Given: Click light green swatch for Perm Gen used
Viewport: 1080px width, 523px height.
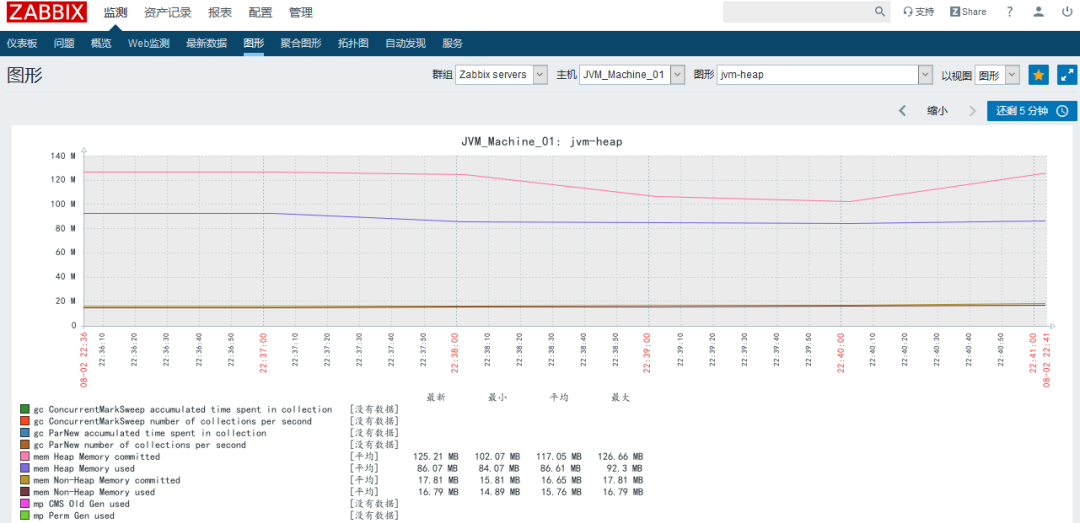Looking at the screenshot, I should pos(25,515).
